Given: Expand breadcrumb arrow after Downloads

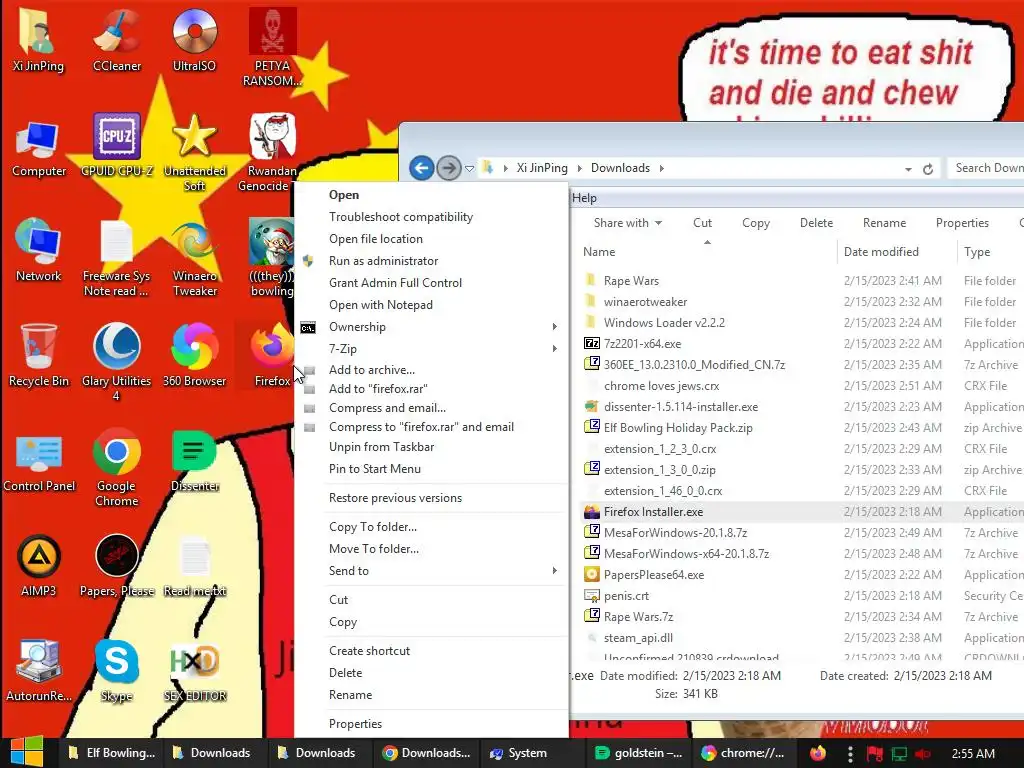Looking at the screenshot, I should tap(662, 168).
